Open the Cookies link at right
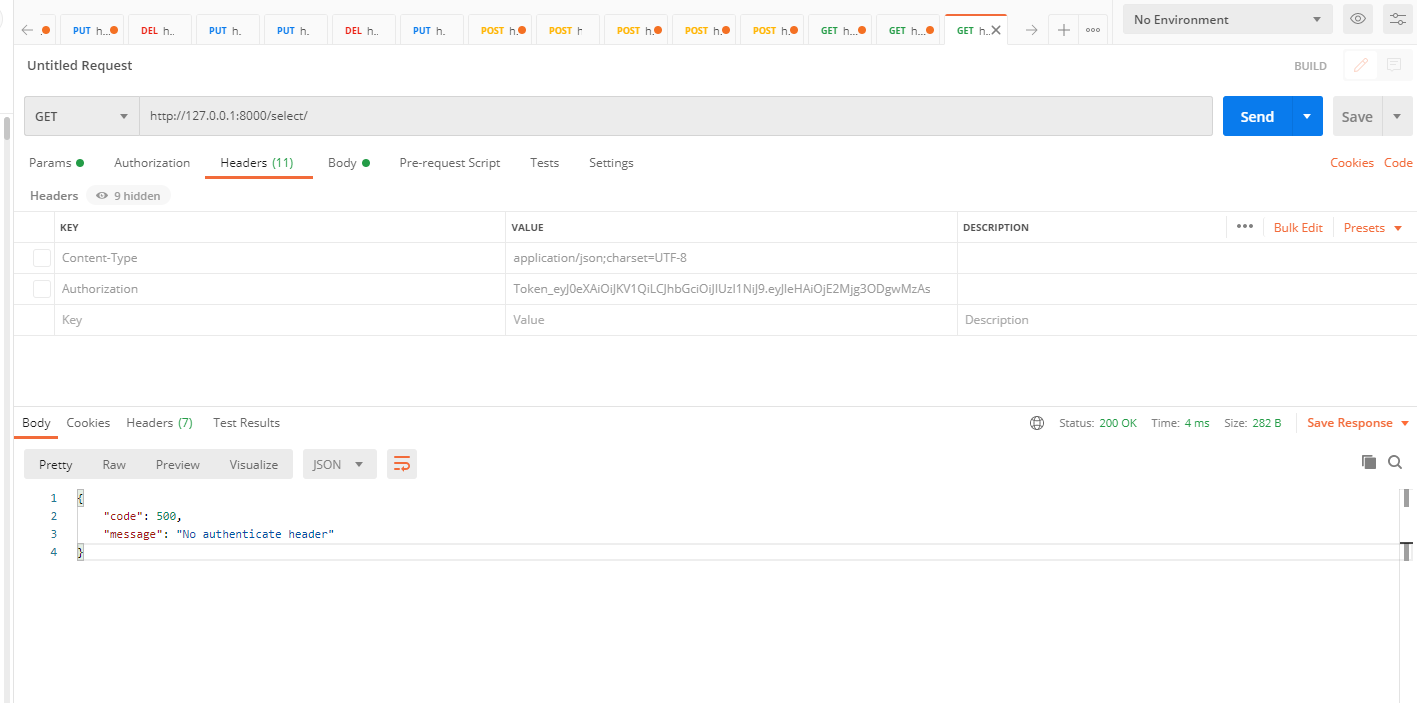Image resolution: width=1417 pixels, height=703 pixels. point(1352,163)
